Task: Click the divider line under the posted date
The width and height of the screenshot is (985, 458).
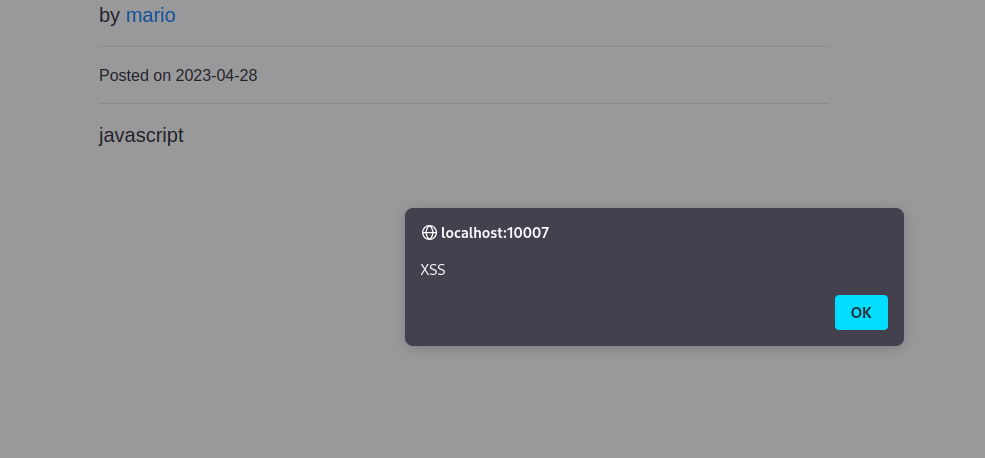Action: 464,104
